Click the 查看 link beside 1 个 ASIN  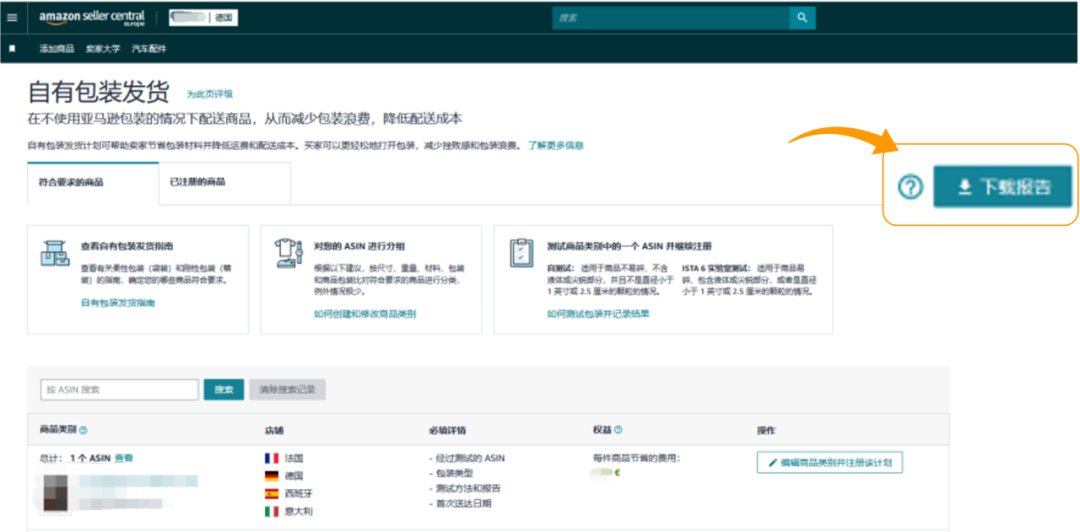[124, 458]
